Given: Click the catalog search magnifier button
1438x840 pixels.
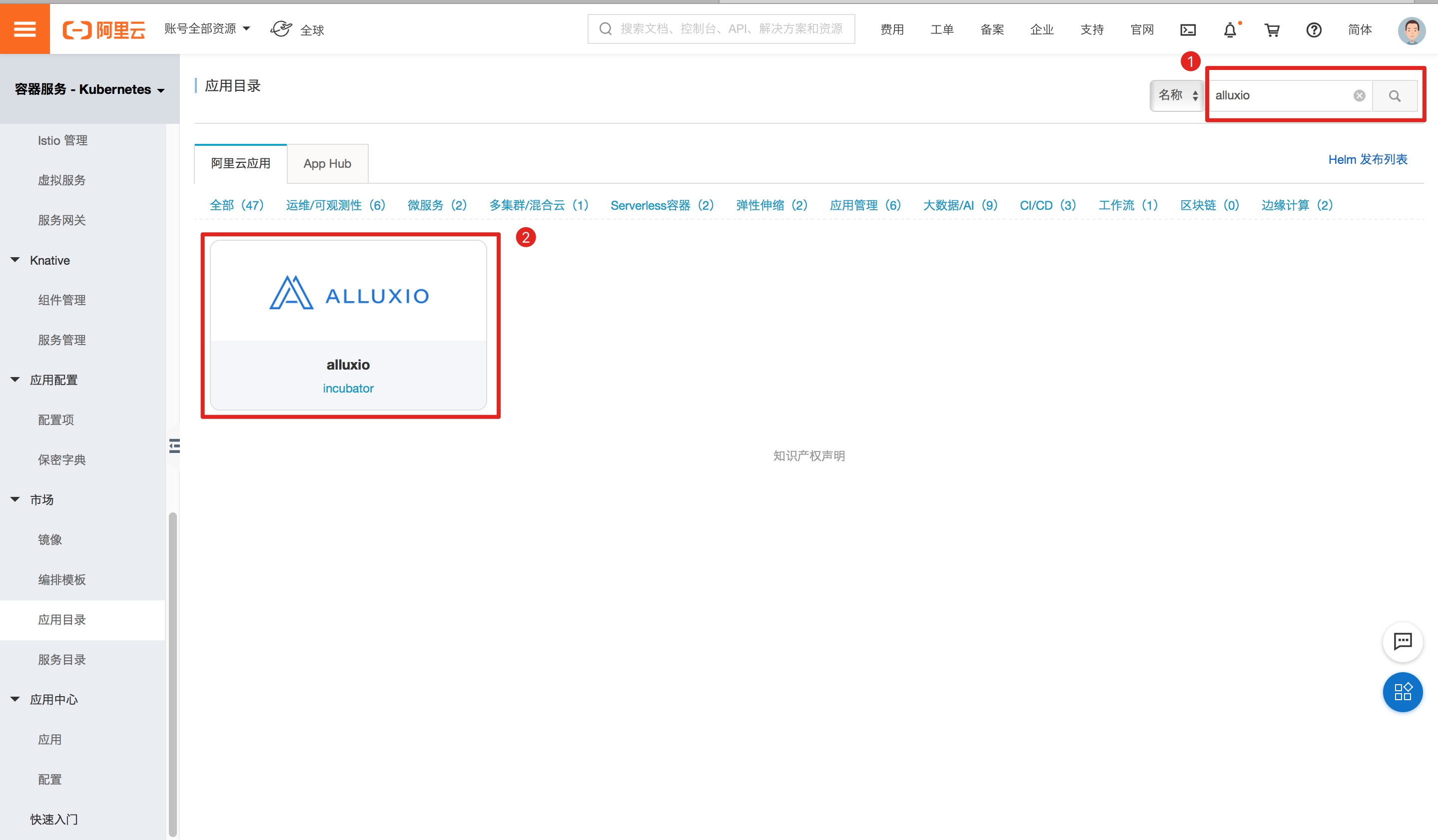Looking at the screenshot, I should 1395,96.
